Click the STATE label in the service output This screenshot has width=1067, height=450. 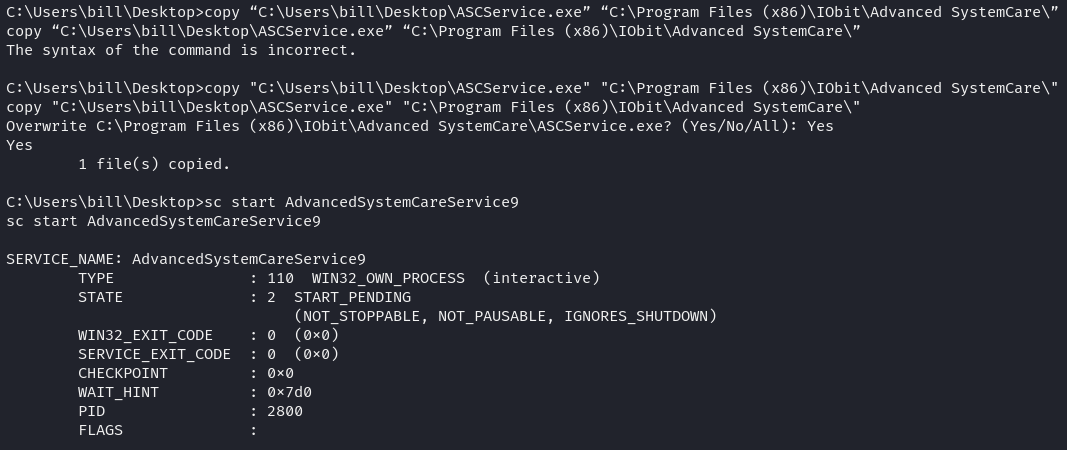tap(101, 297)
